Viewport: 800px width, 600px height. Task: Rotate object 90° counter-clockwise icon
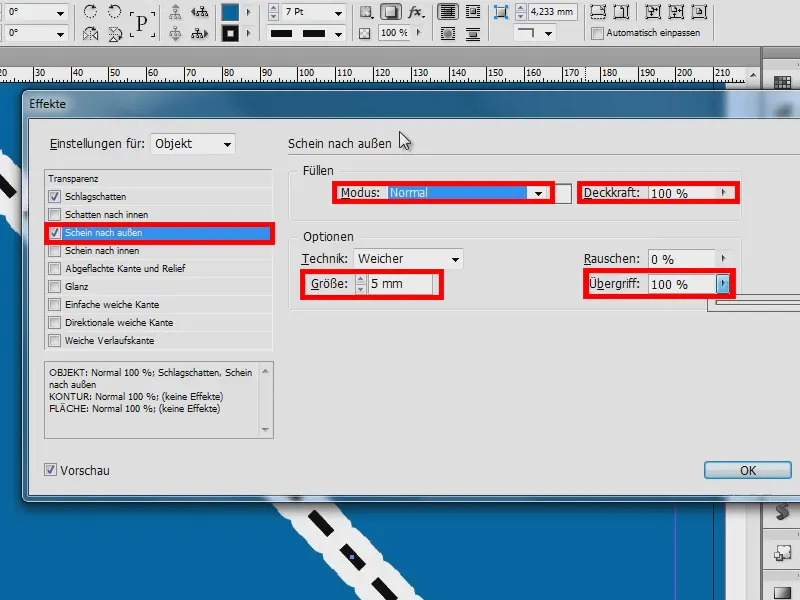coord(115,11)
